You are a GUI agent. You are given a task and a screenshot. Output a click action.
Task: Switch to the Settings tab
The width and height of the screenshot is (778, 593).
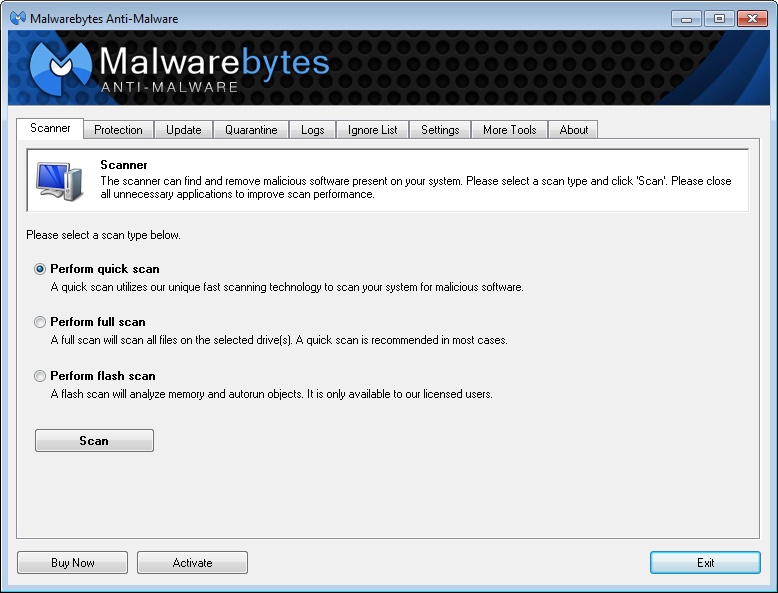pos(440,130)
